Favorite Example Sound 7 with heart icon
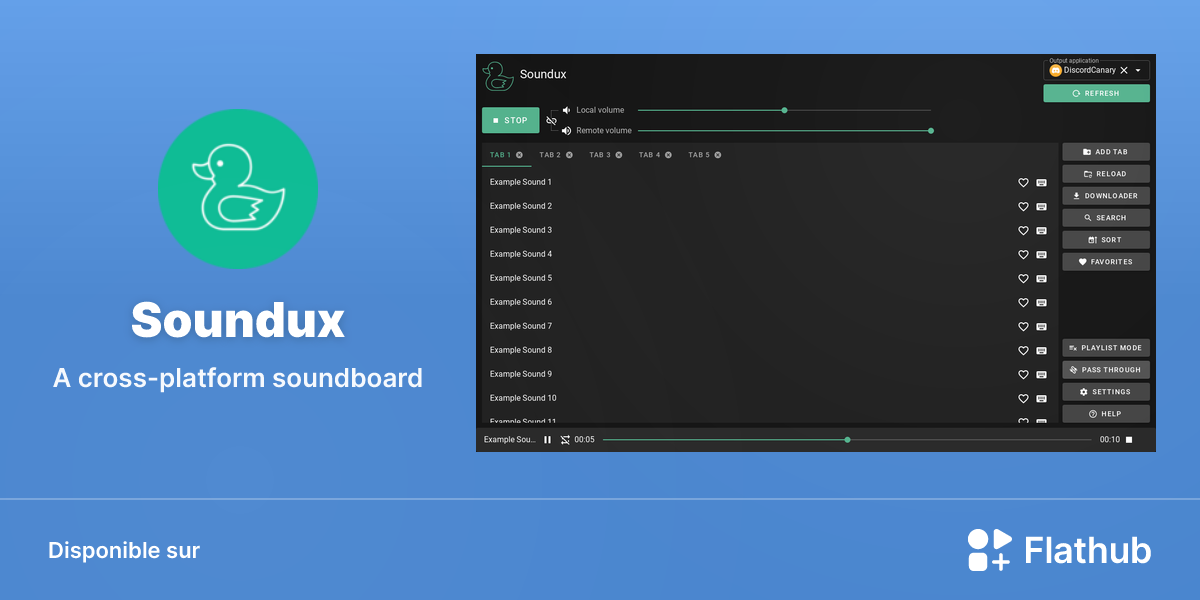The height and width of the screenshot is (600, 1200). (x=1023, y=327)
